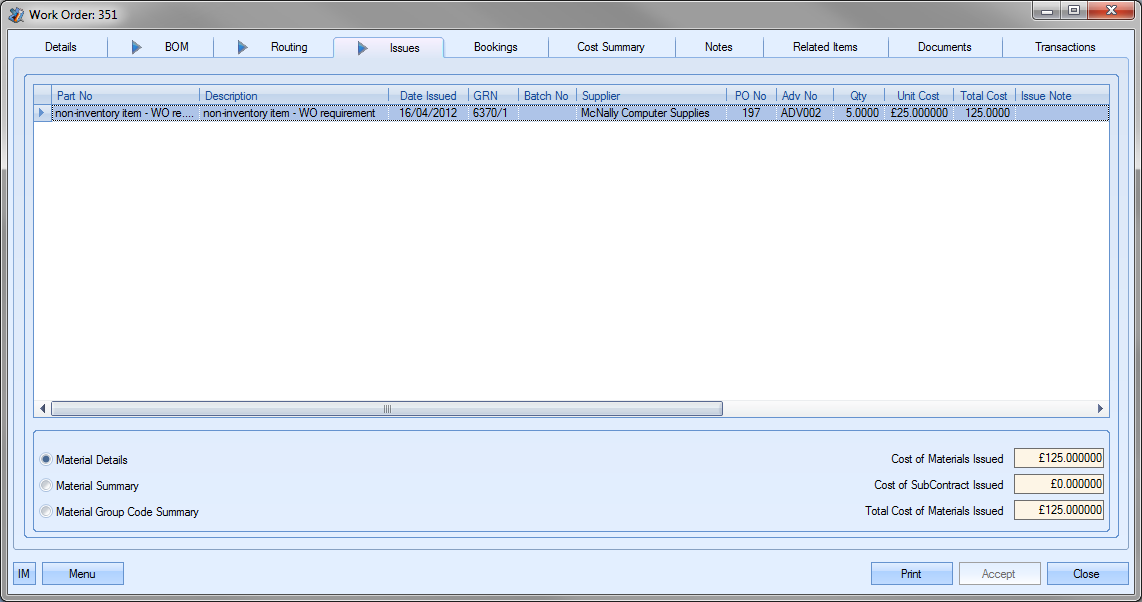Screen dimensions: 1142x602
Task: Click the Total Cost of Materials Issued field
Action: (x=1058, y=511)
